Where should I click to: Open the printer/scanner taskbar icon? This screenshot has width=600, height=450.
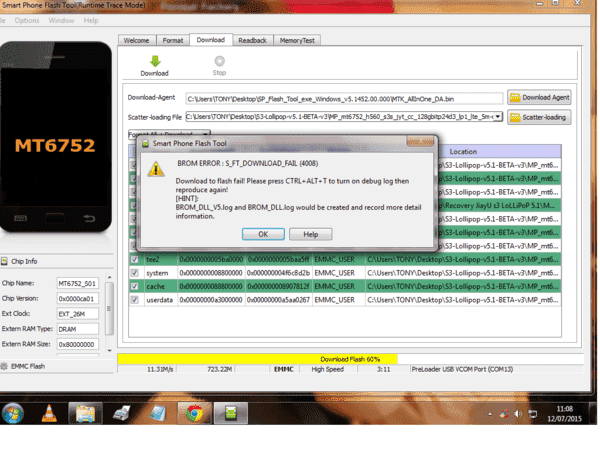pyautogui.click(x=122, y=413)
